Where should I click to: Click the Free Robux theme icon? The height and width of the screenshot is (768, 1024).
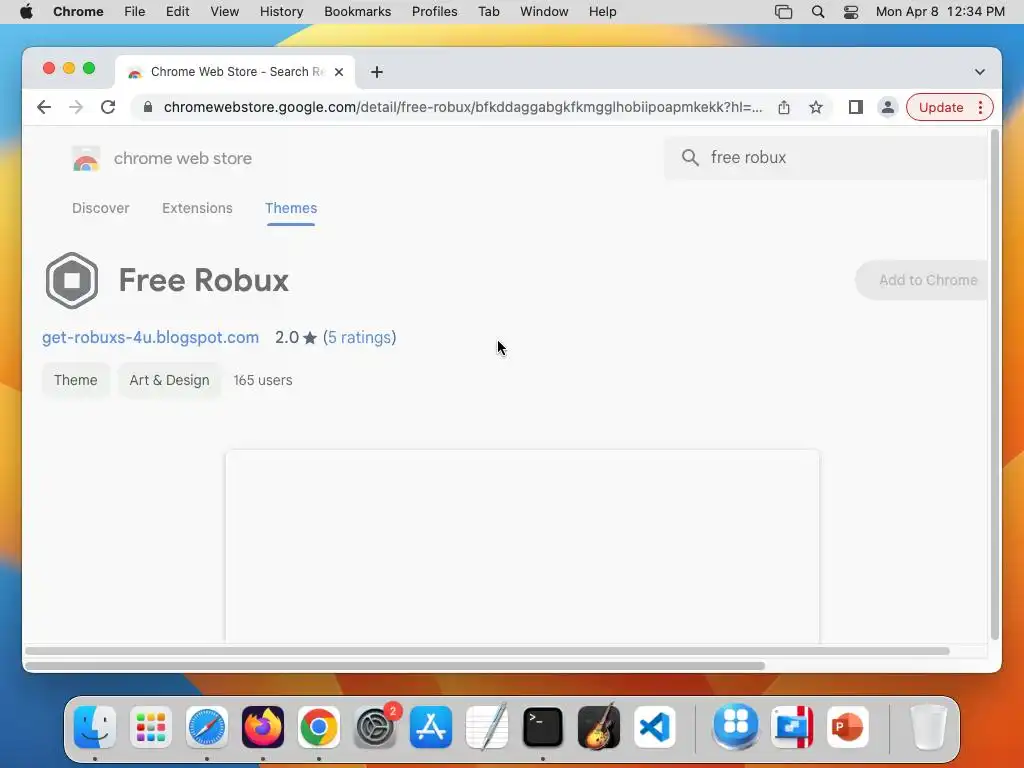[72, 280]
